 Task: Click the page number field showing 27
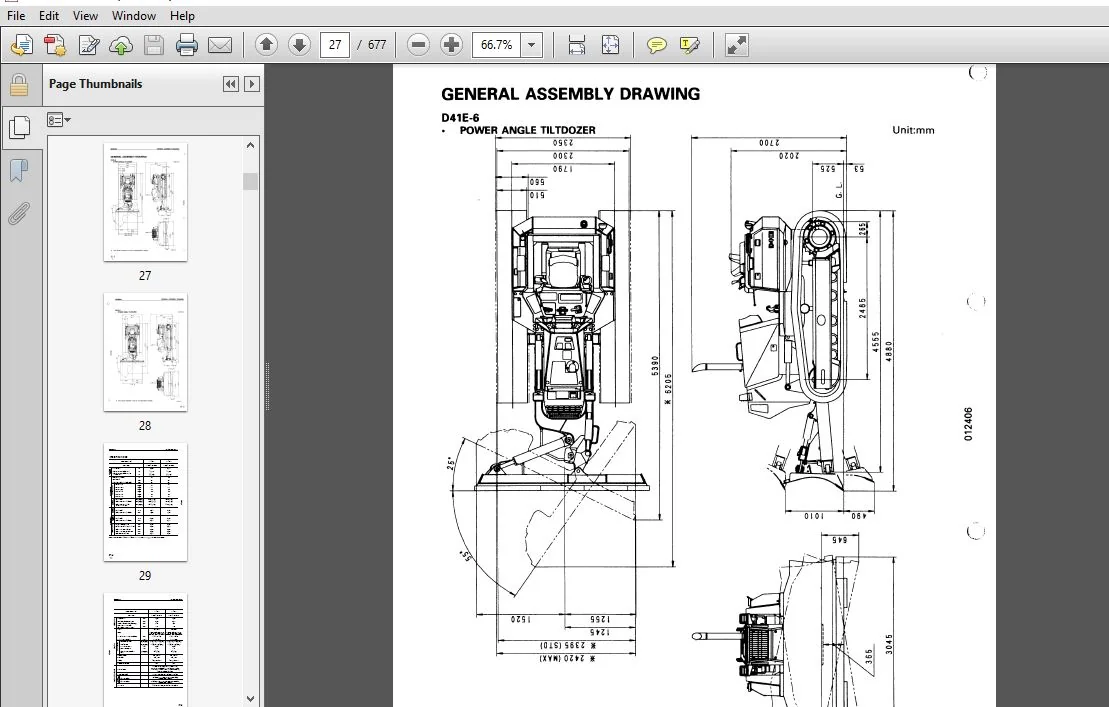(335, 45)
